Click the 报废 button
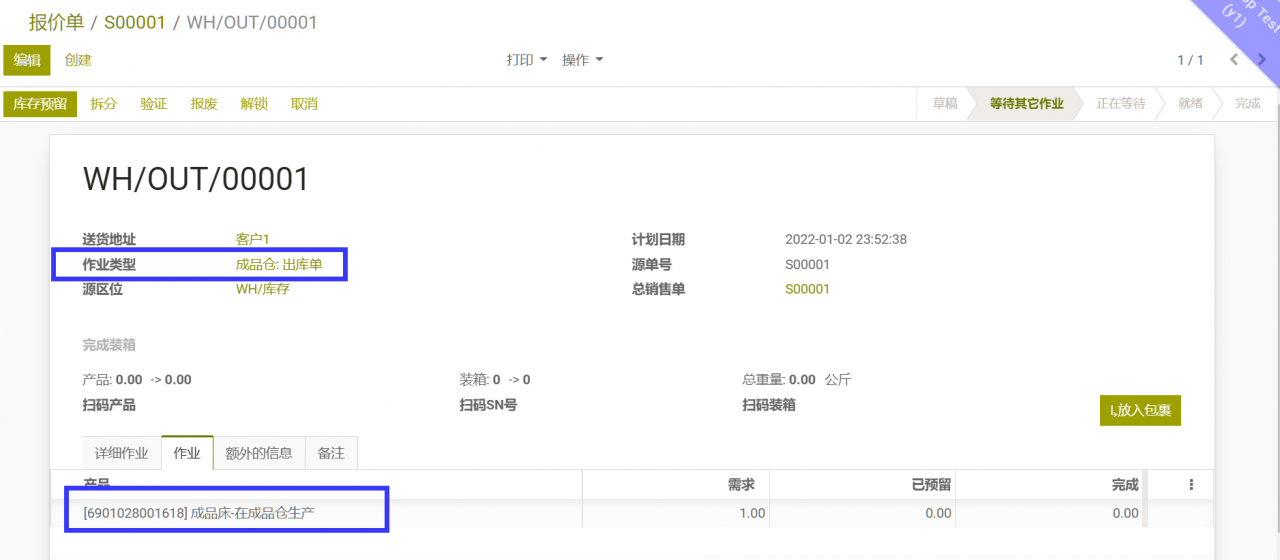This screenshot has width=1280, height=560. 204,104
